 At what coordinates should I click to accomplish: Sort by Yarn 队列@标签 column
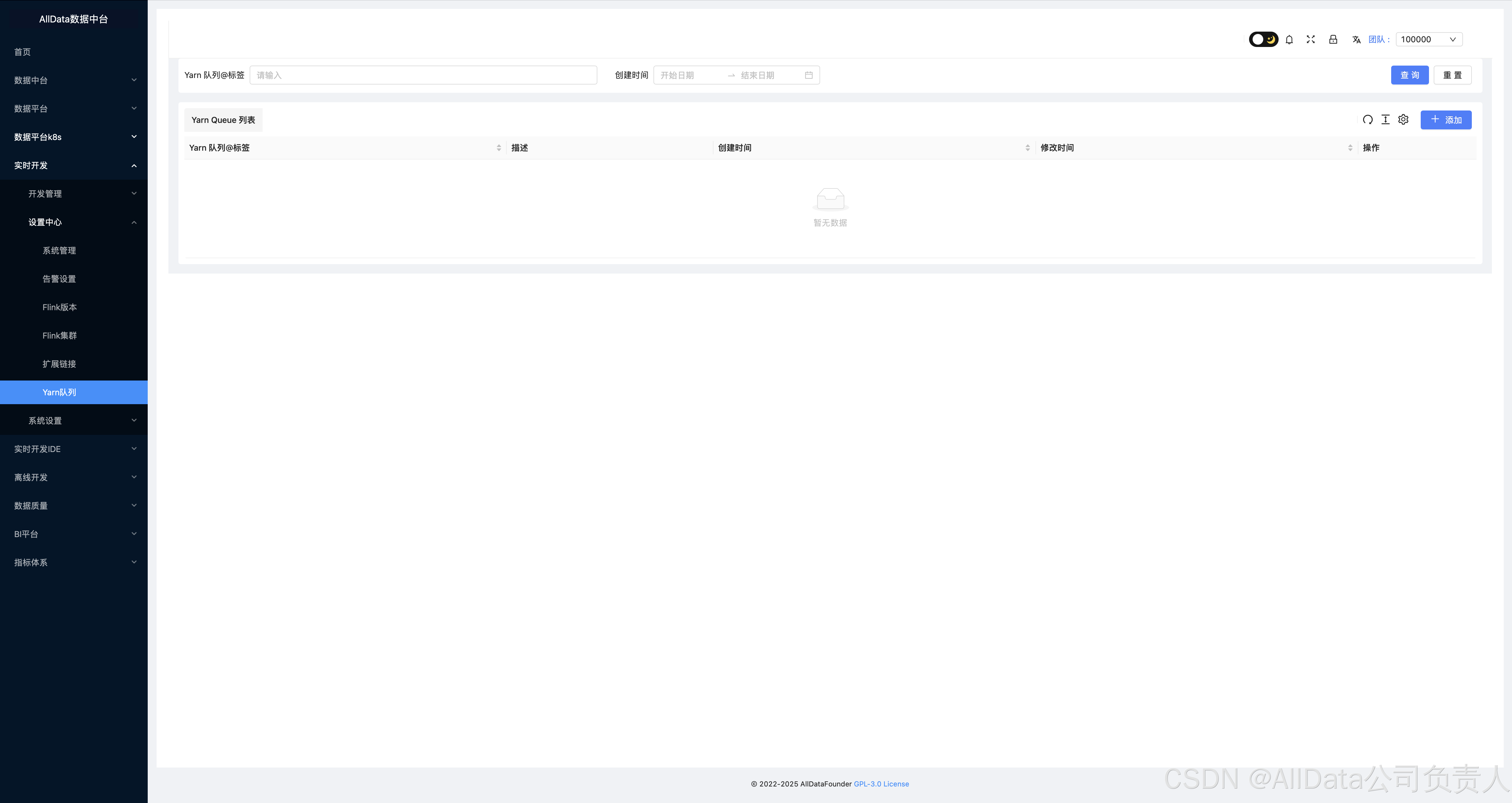click(498, 148)
